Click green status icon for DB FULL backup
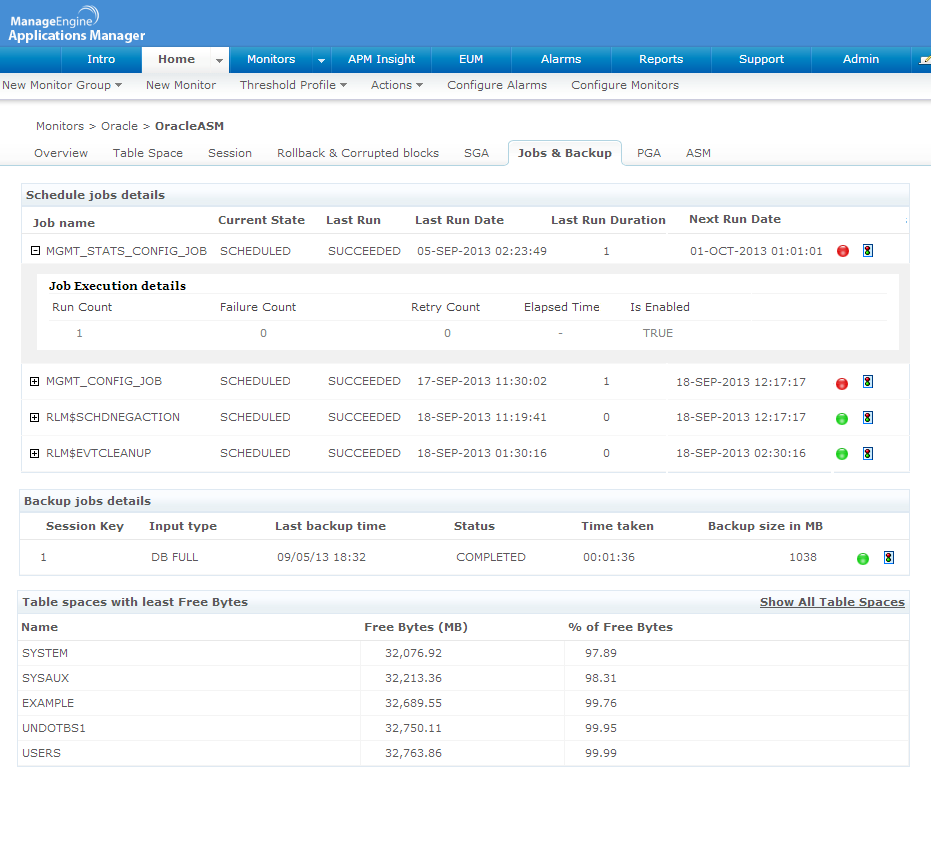The width and height of the screenshot is (931, 860). tap(863, 558)
